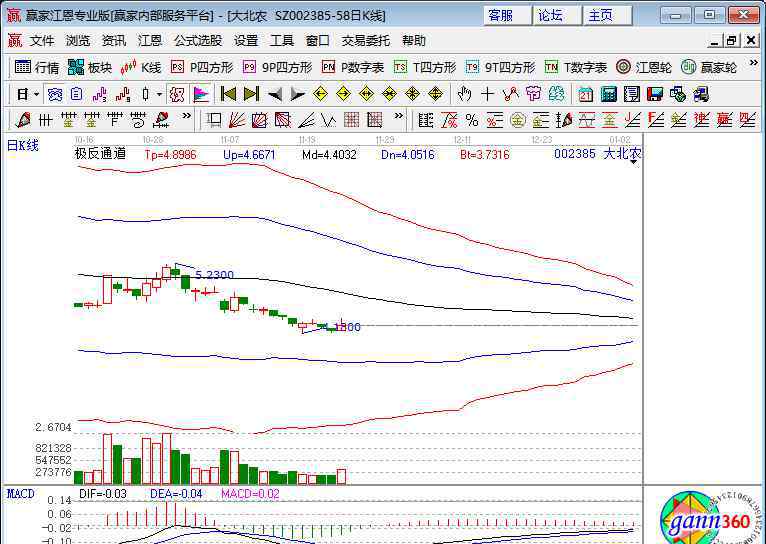Open the 行情 market quotes view
766x544 pixels.
pyautogui.click(x=37, y=67)
